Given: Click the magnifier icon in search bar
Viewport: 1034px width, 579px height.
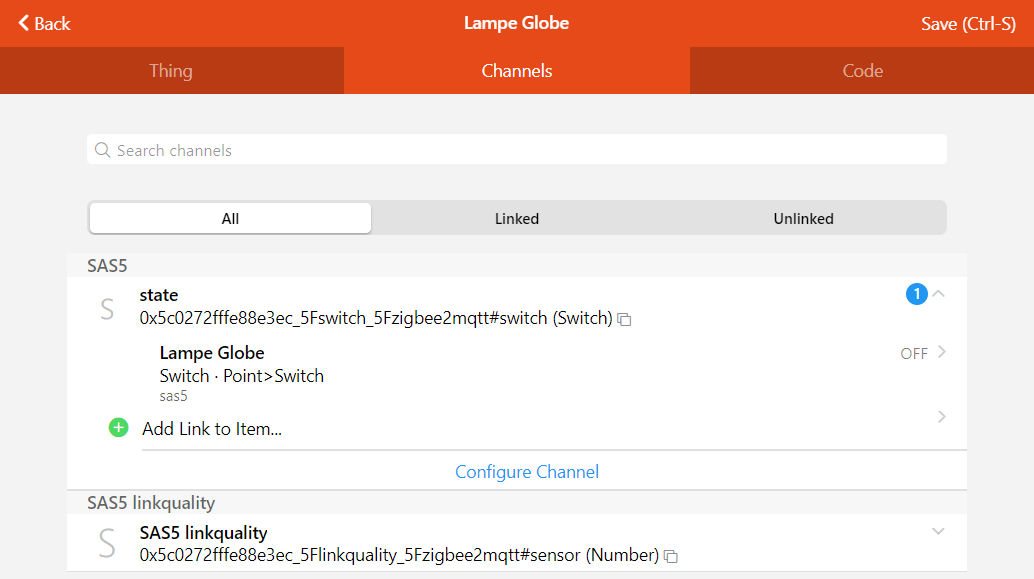Looking at the screenshot, I should pyautogui.click(x=102, y=150).
